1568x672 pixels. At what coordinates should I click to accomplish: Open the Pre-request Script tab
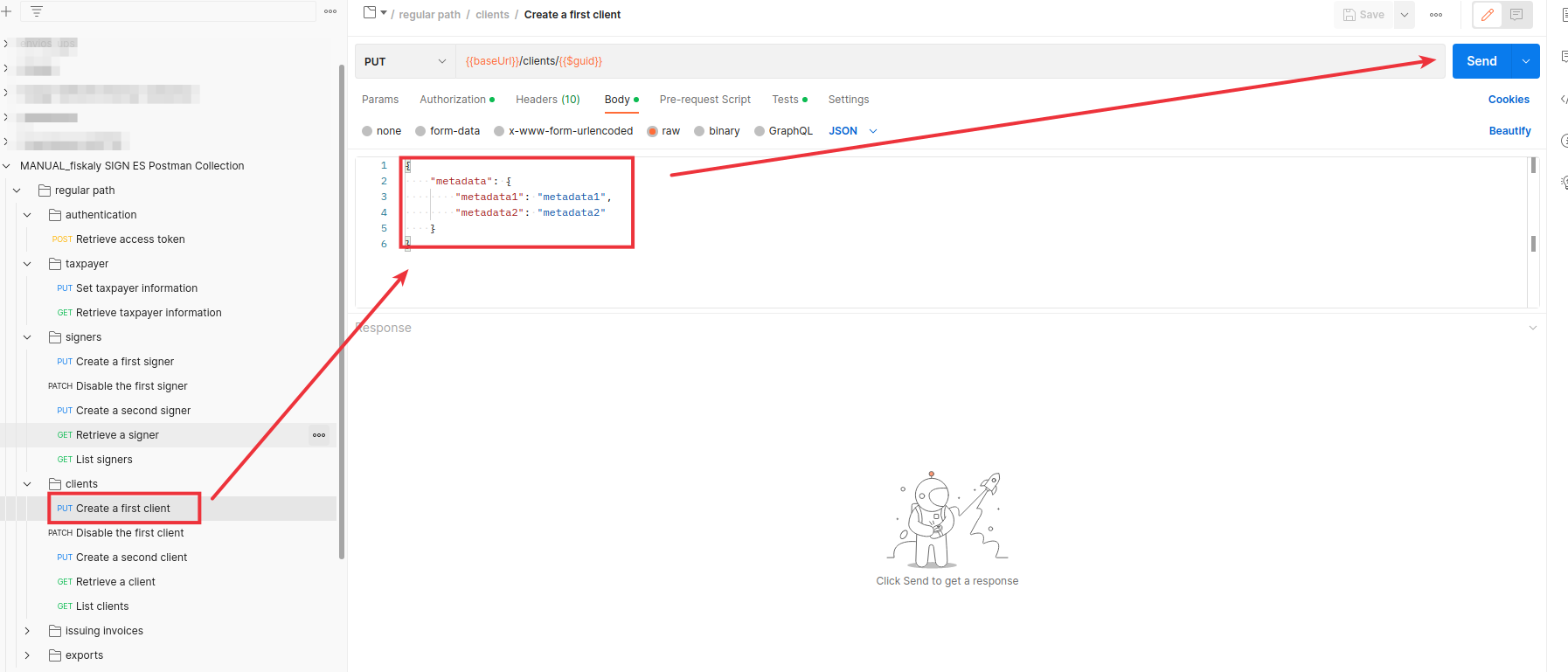tap(704, 100)
